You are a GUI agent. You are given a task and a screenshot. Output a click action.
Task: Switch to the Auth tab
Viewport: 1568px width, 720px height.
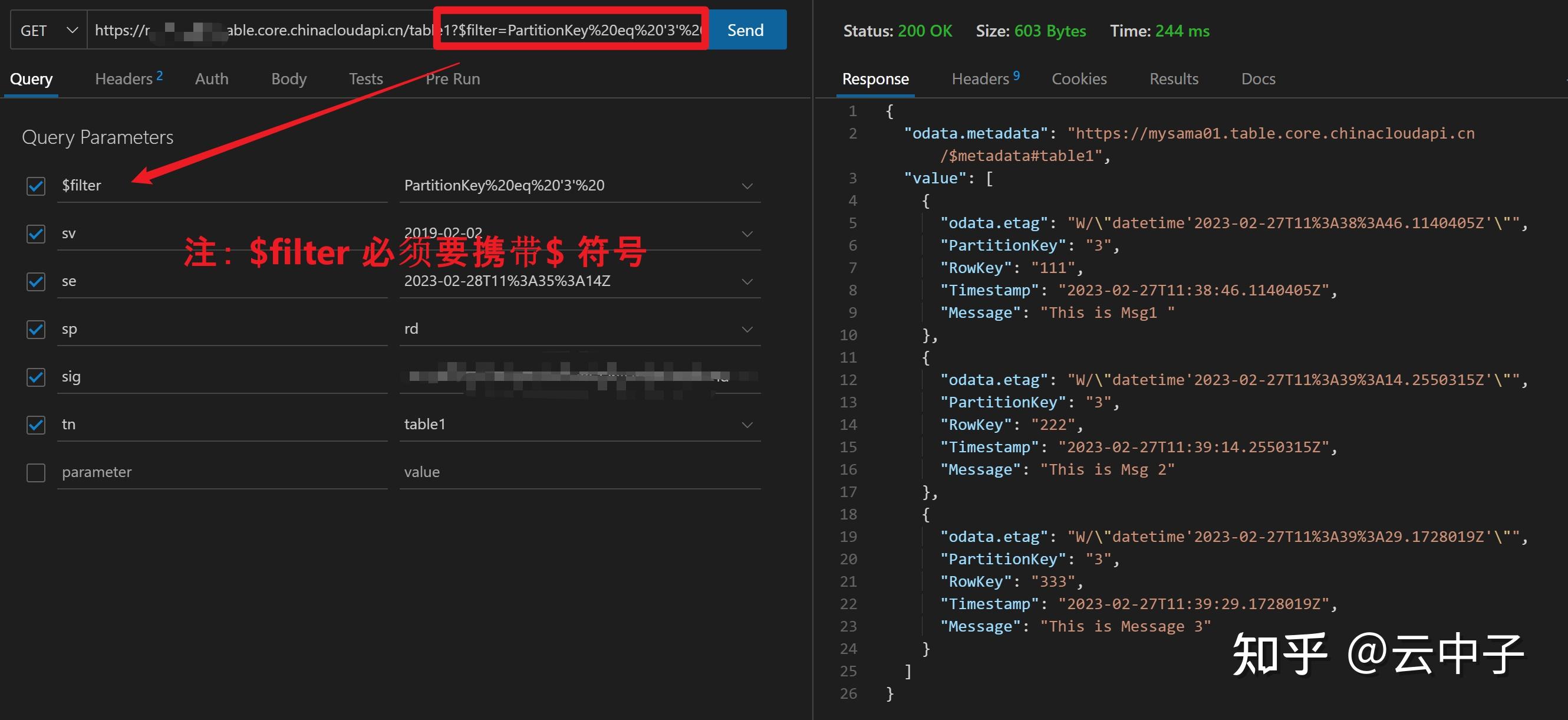[210, 78]
